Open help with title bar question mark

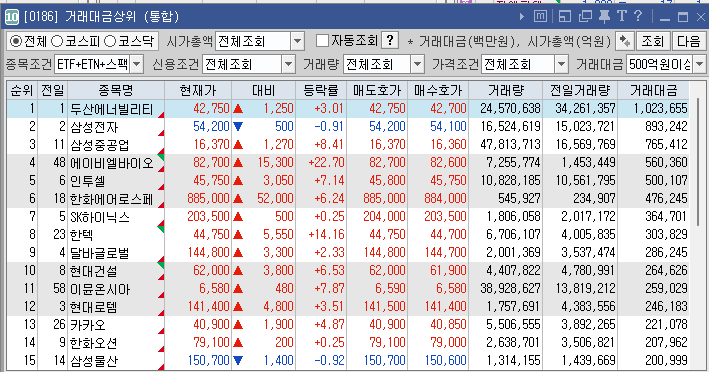tap(638, 16)
